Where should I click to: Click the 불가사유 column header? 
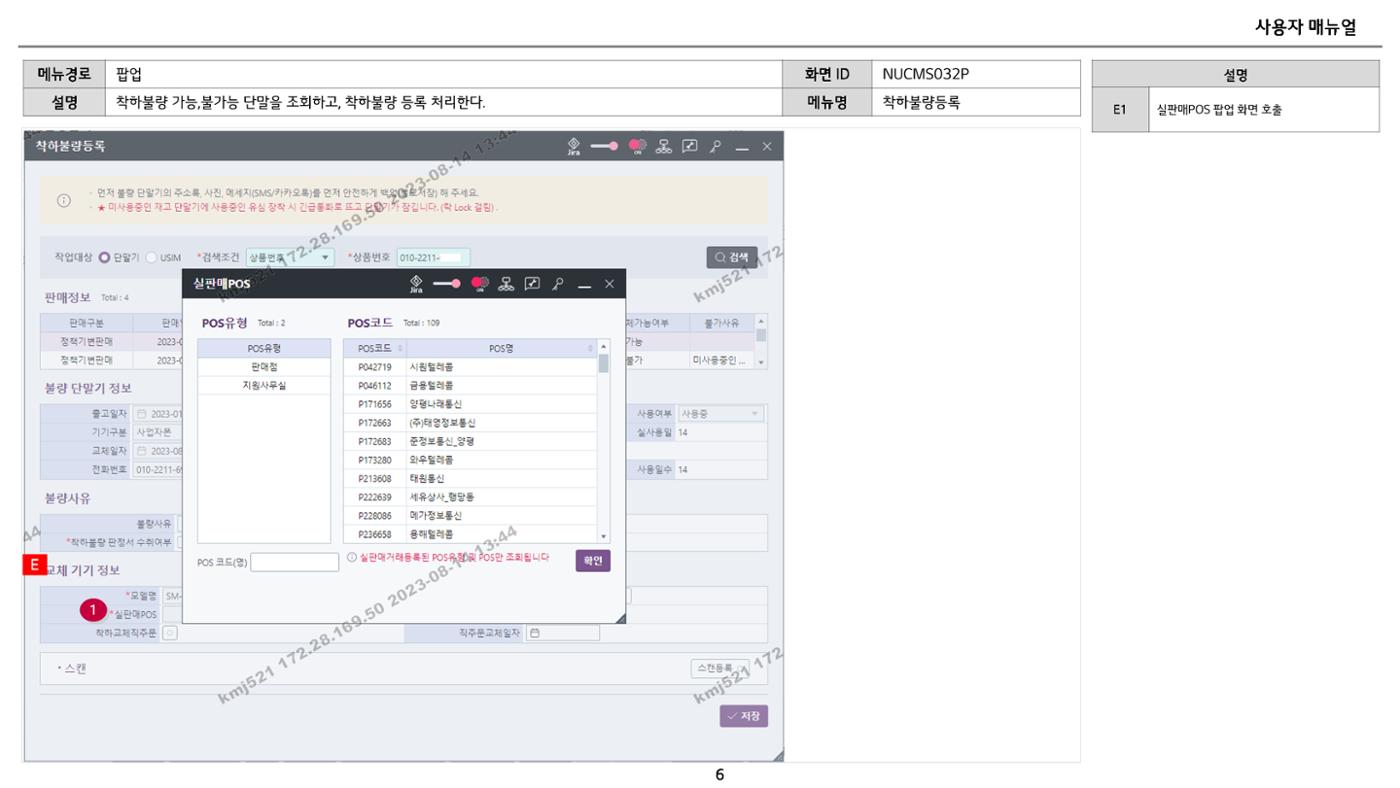(x=721, y=323)
